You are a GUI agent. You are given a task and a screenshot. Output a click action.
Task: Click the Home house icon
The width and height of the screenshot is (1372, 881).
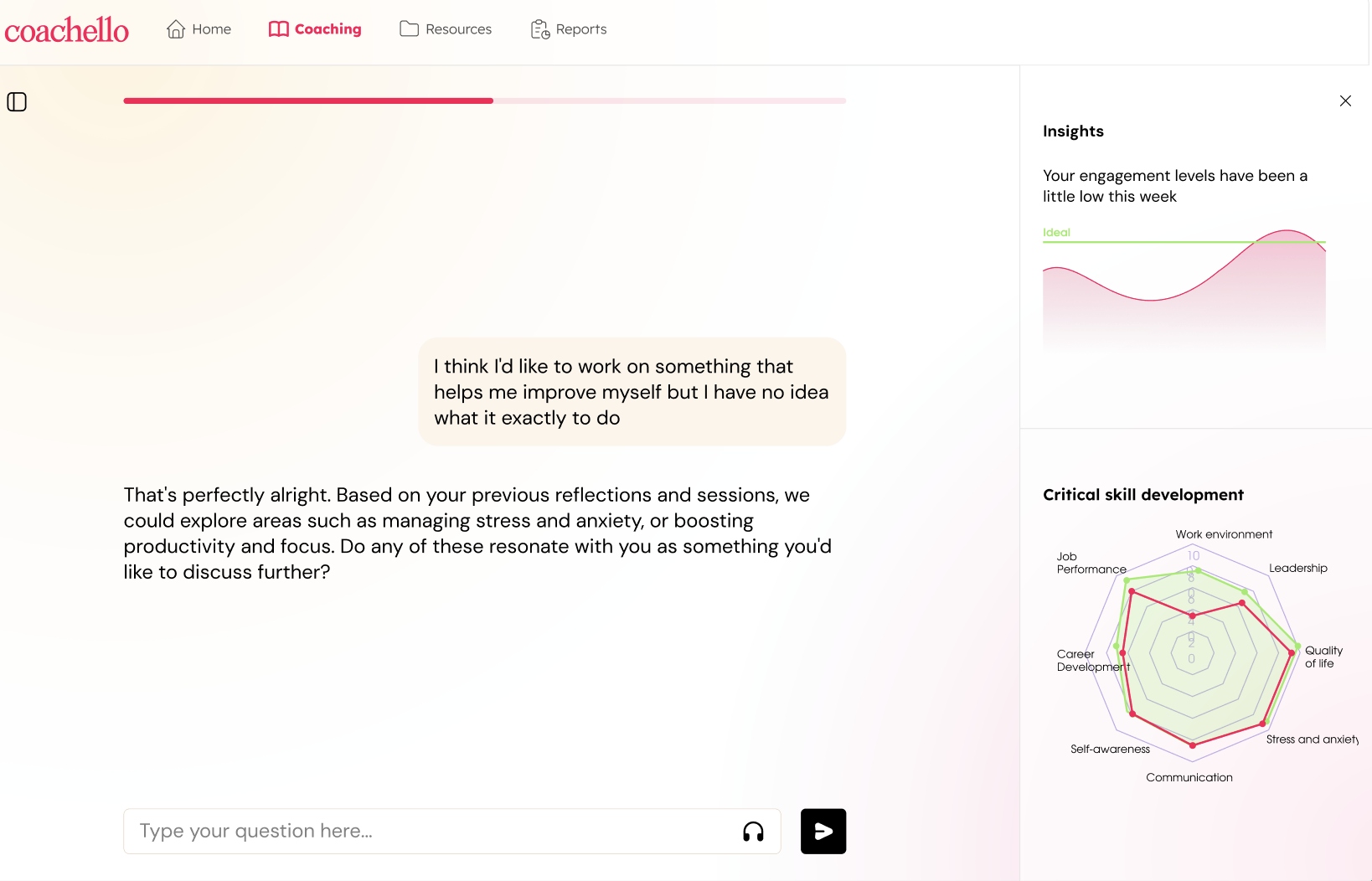pos(176,29)
